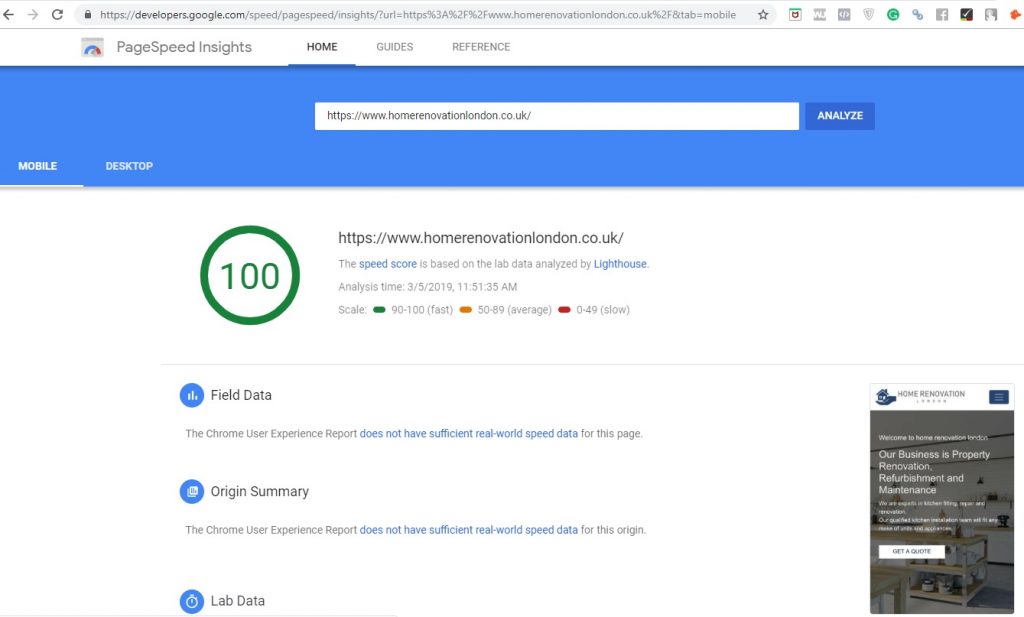Switch to the DESKTOP results tab
Image resolution: width=1024 pixels, height=617 pixels.
click(x=128, y=166)
